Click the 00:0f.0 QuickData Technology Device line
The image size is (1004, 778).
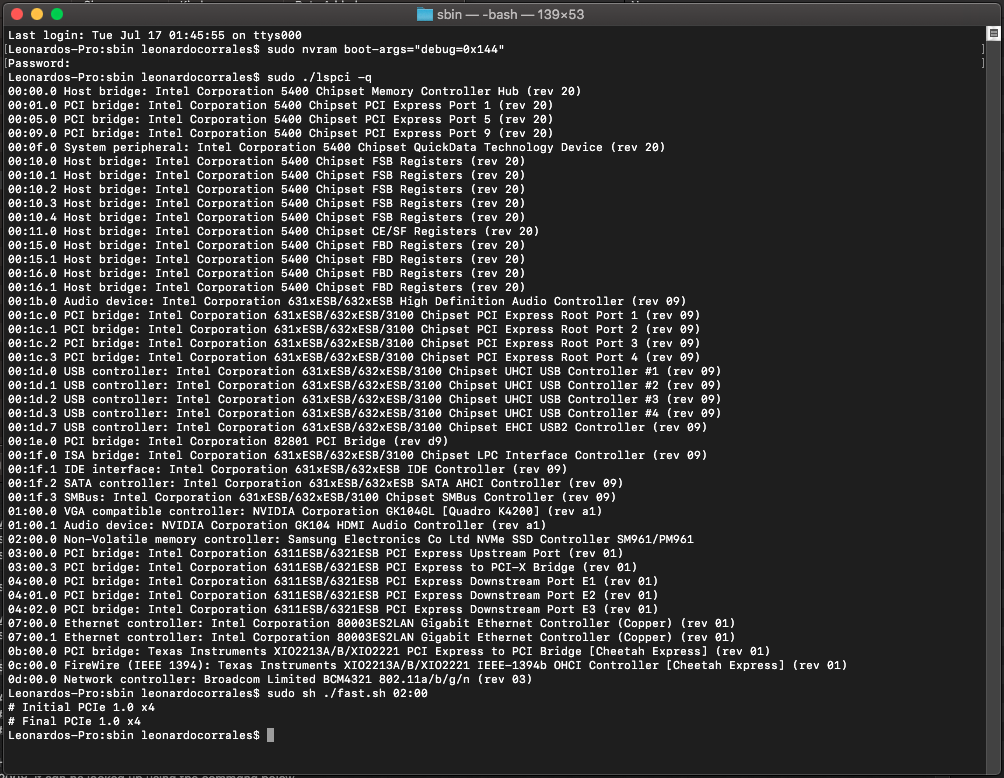click(337, 147)
